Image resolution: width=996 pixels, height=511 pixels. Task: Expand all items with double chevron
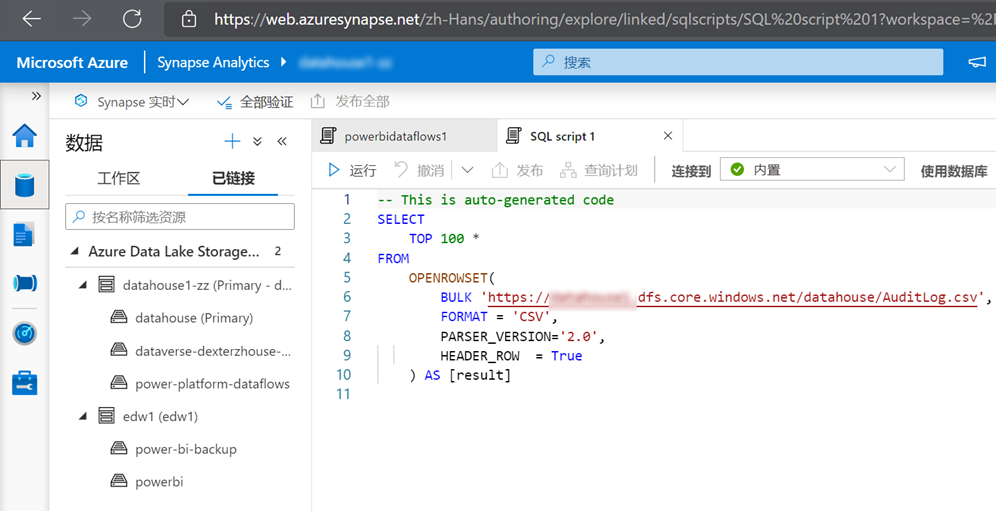257,141
